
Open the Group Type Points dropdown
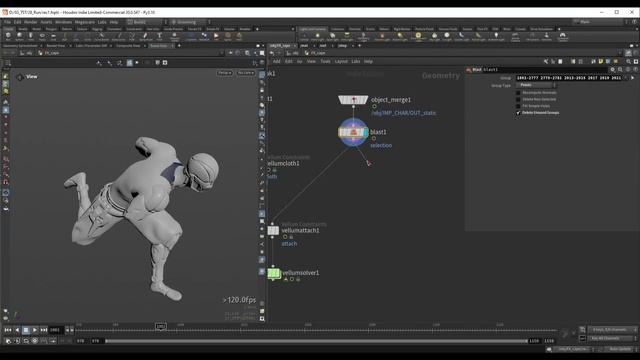tap(536, 85)
